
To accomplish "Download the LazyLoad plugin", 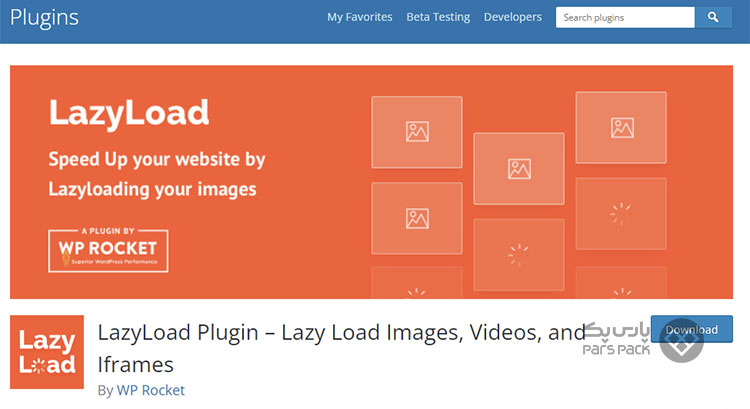I will tap(692, 329).
